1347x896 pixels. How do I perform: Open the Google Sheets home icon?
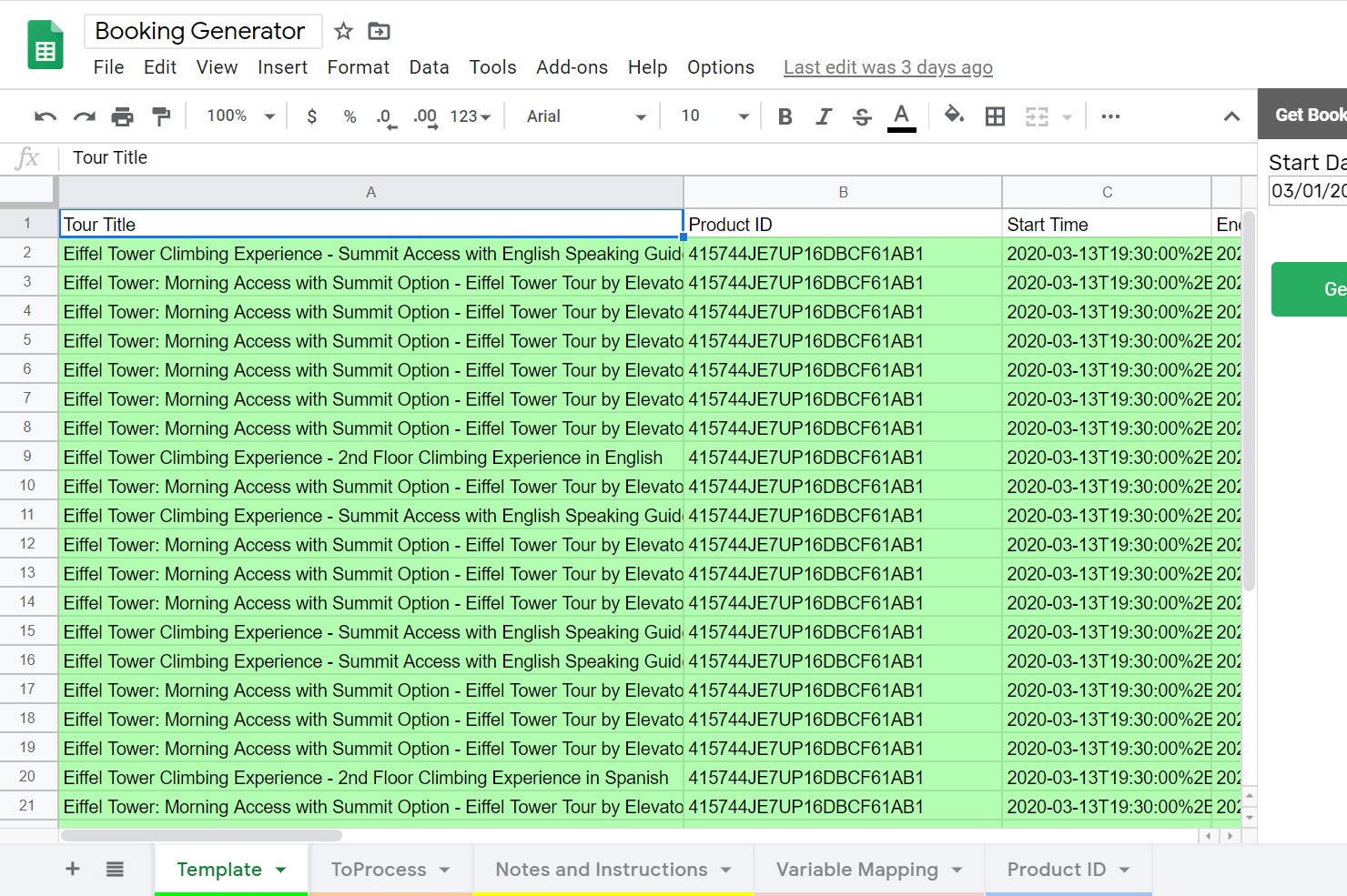(x=45, y=45)
